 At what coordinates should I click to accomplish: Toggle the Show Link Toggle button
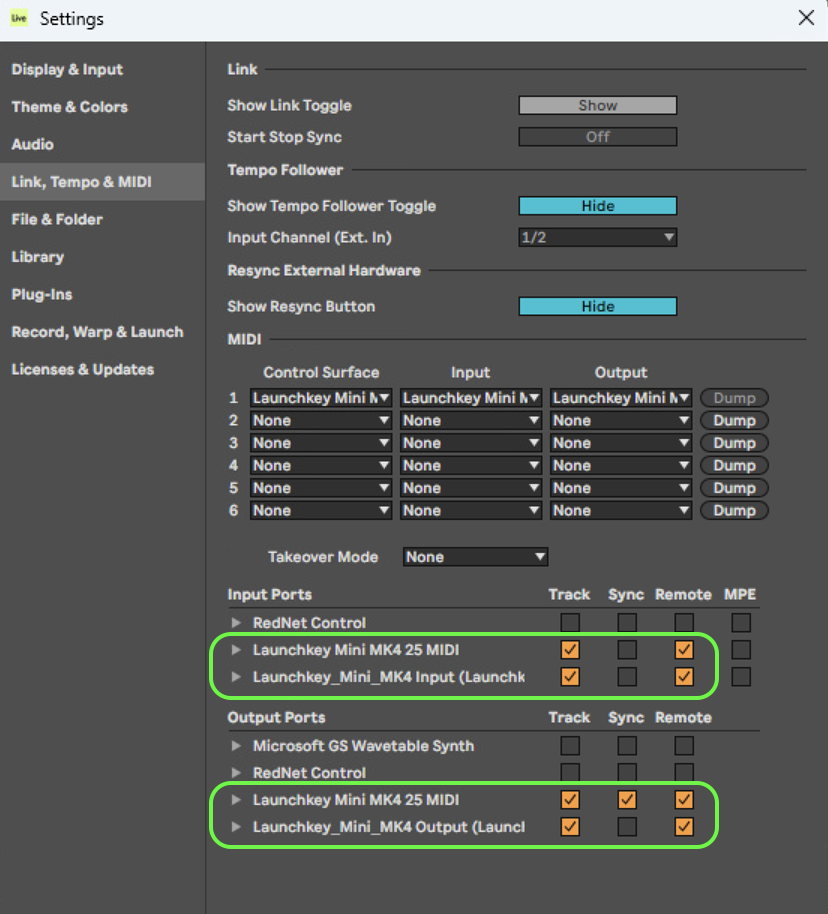(x=598, y=106)
